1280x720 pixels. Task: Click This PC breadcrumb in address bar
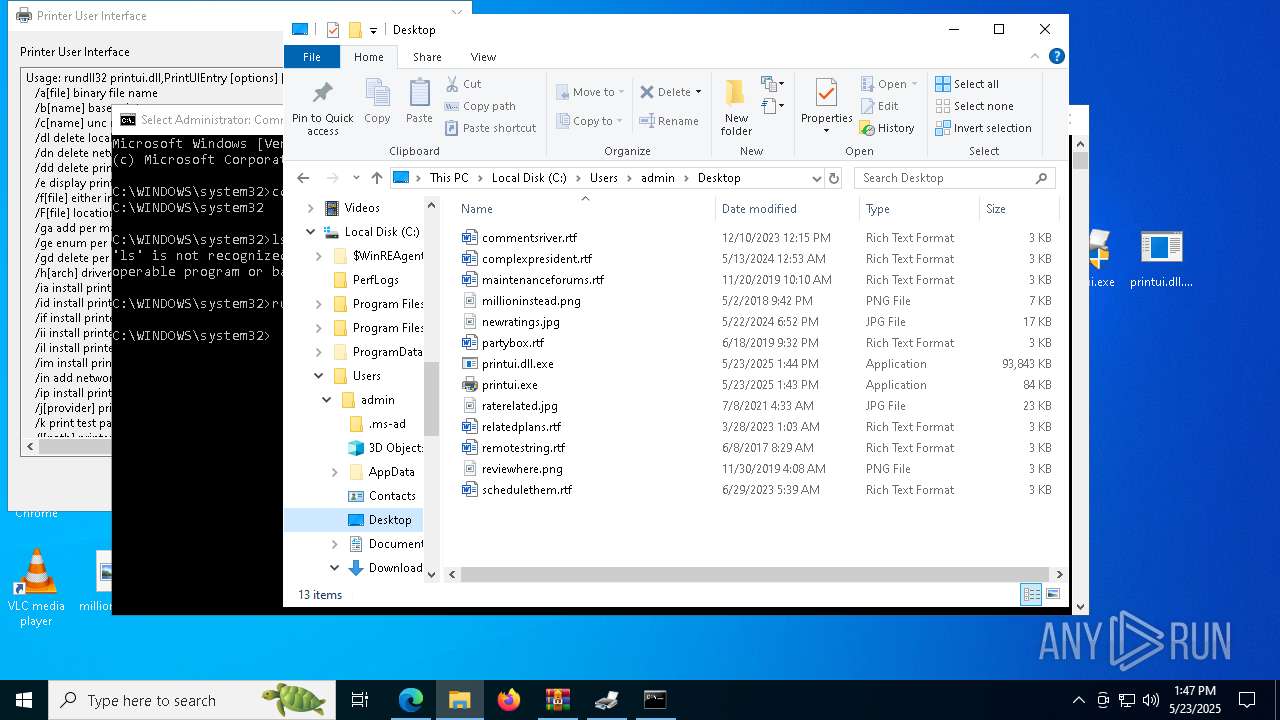pos(449,178)
